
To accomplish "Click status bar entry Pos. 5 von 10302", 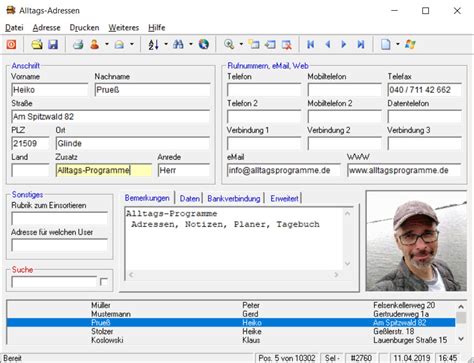I will coord(287,358).
